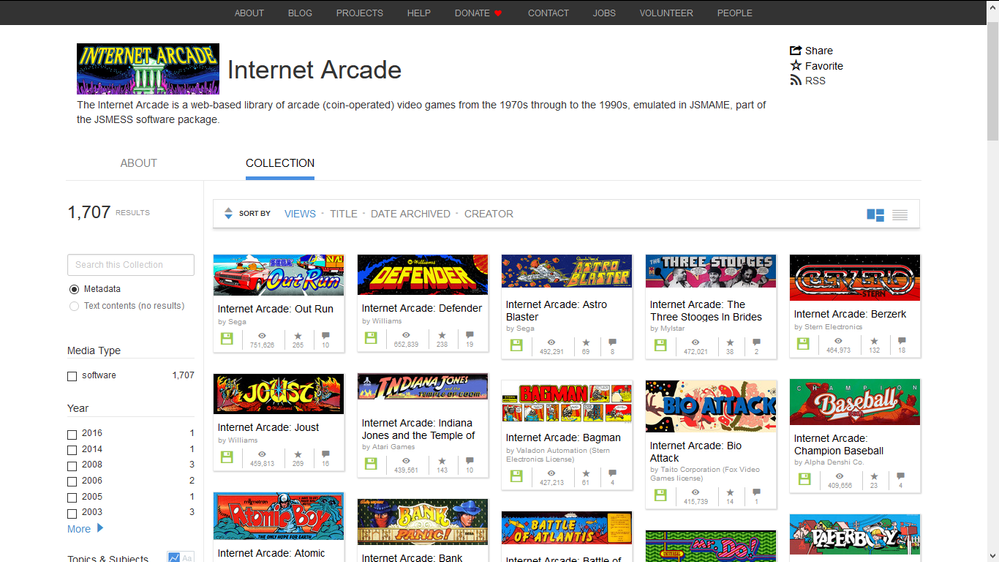Click the Favorite star icon
This screenshot has height=562, width=999.
click(796, 66)
